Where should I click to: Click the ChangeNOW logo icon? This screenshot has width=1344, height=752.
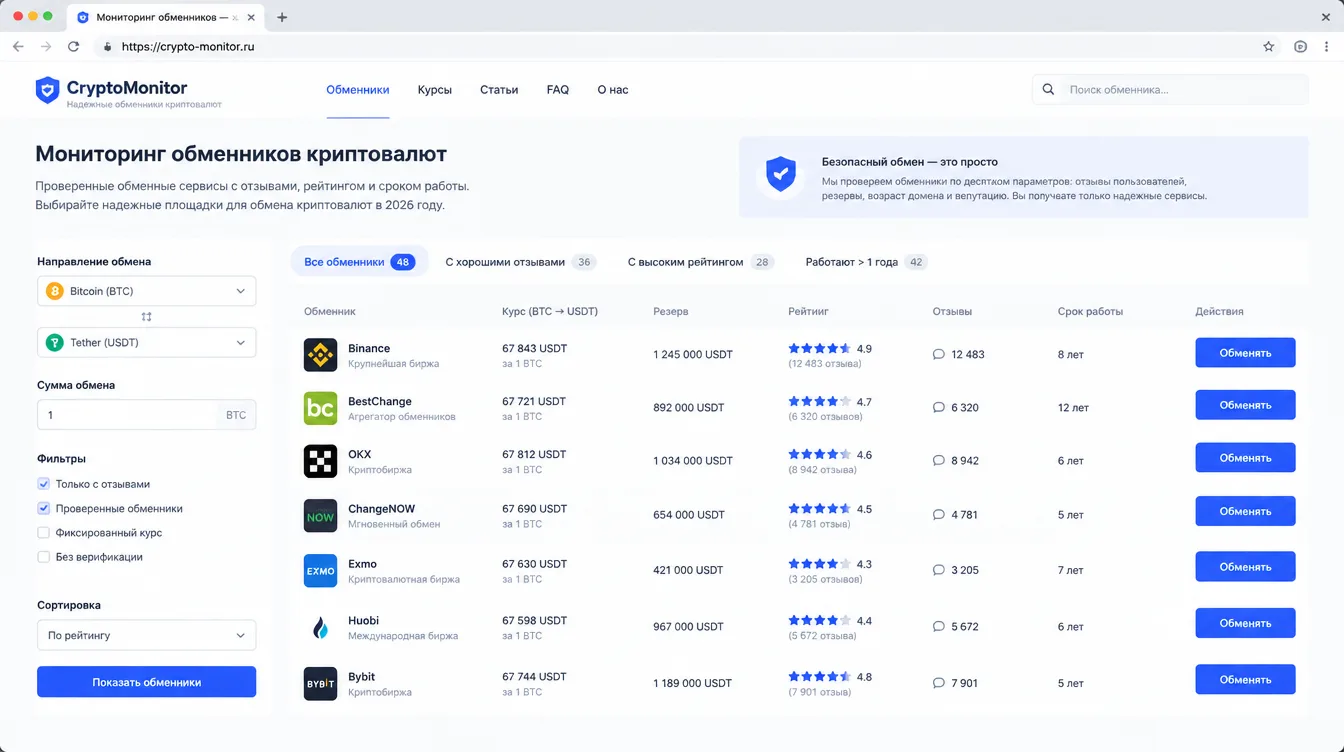[x=320, y=516]
